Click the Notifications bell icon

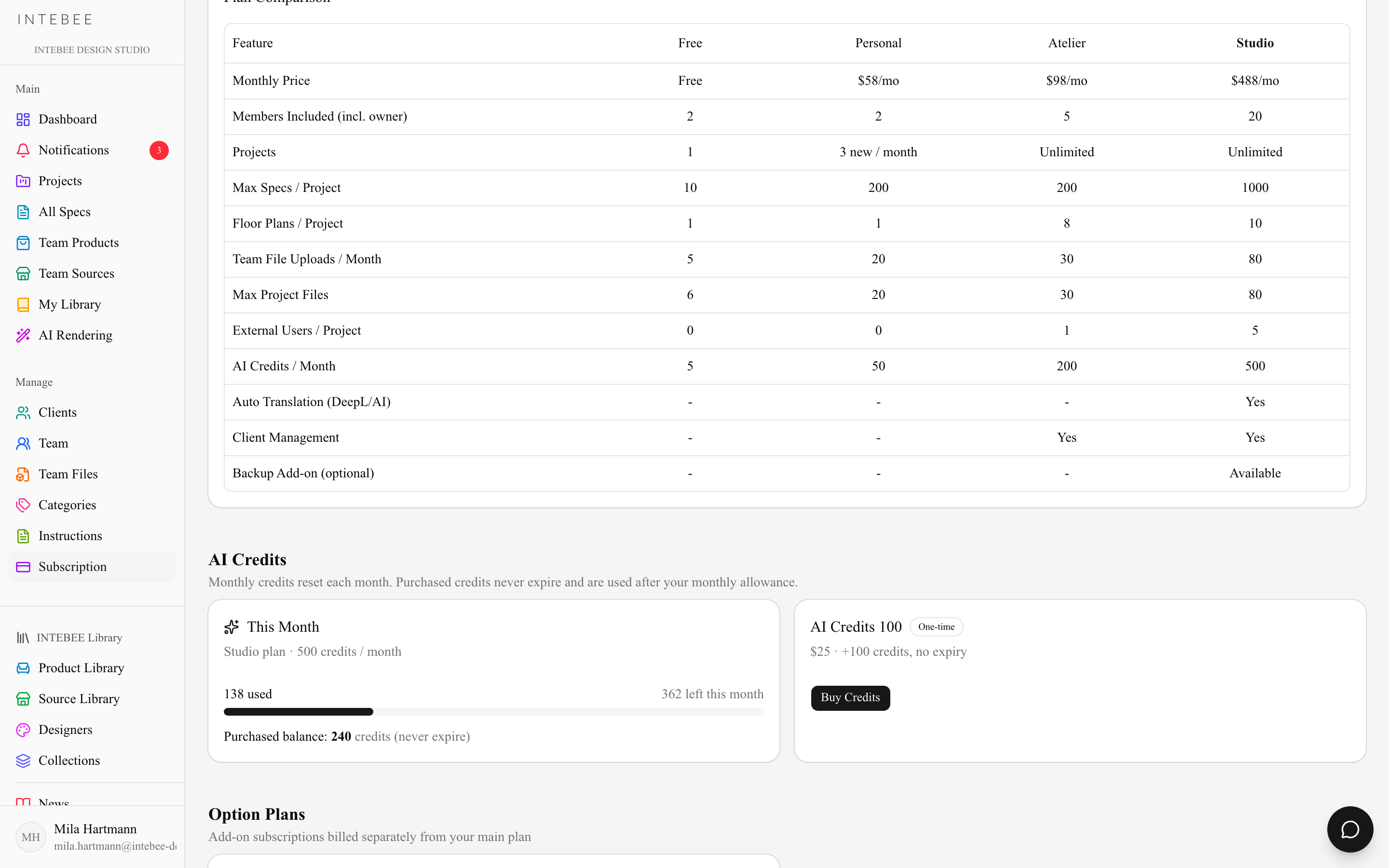click(23, 150)
